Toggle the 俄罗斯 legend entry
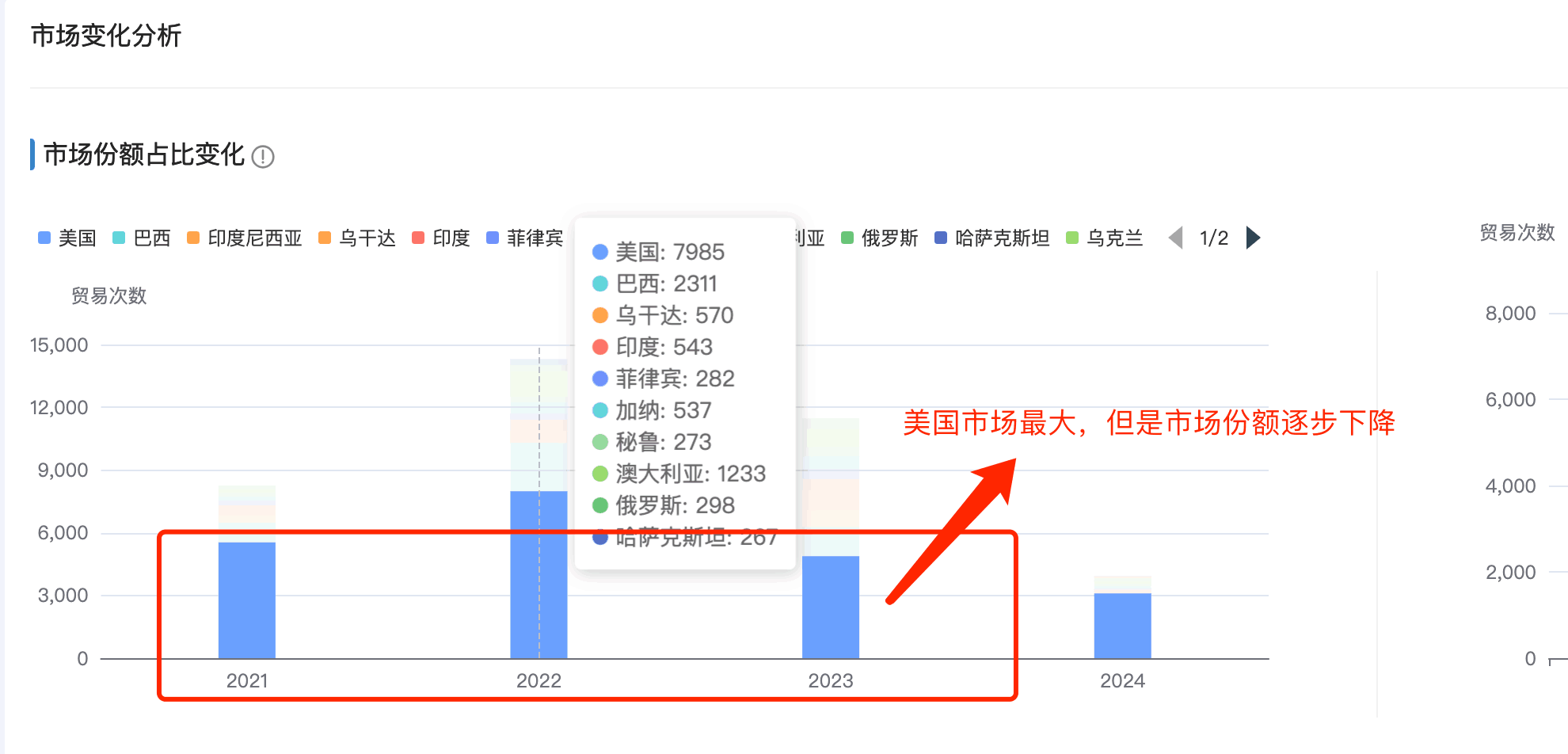1568x754 pixels. [x=879, y=238]
